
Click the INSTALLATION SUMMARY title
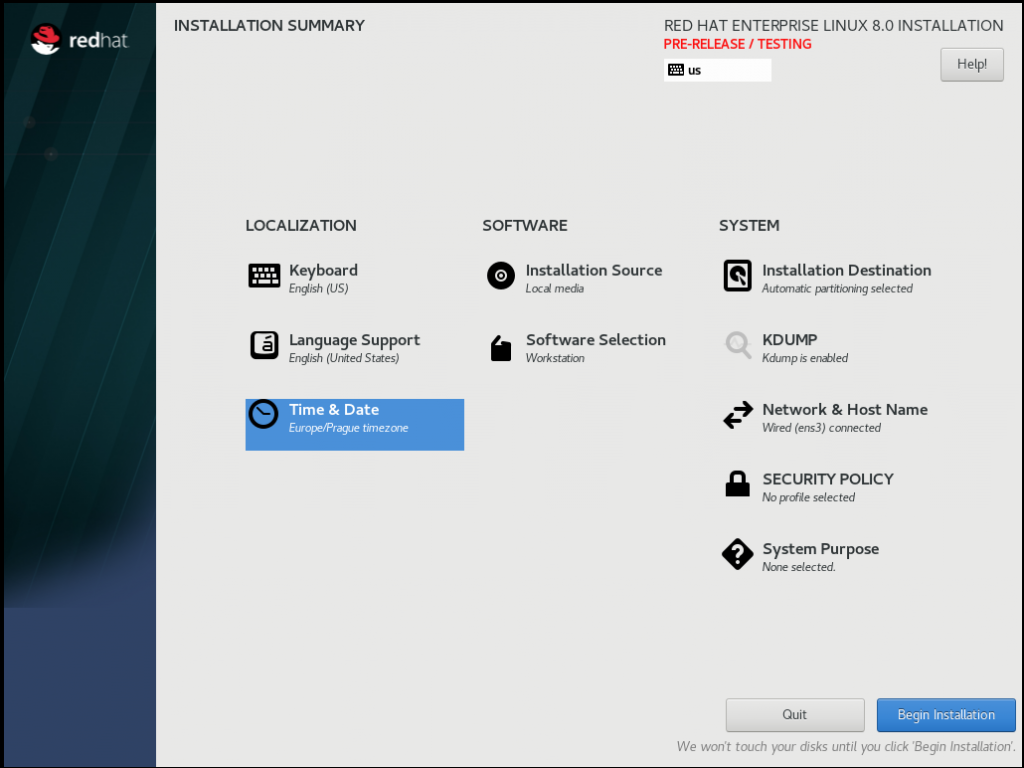tap(269, 25)
